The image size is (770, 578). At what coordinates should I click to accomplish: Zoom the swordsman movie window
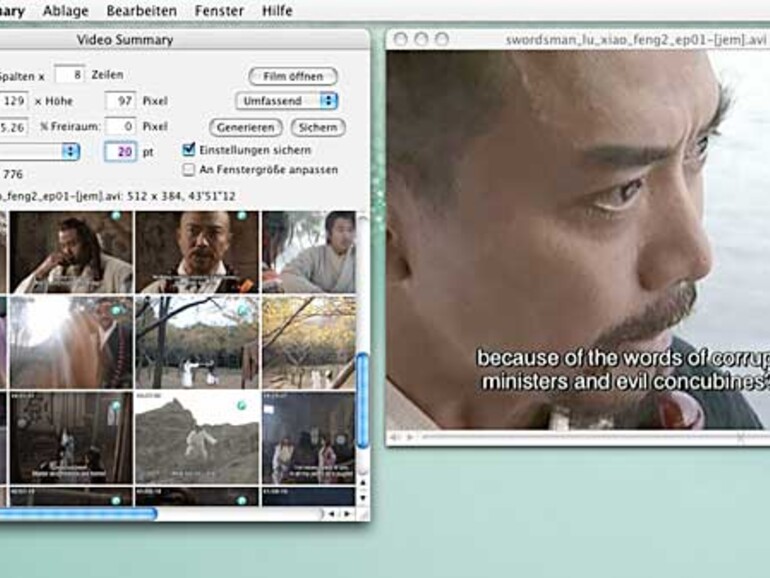tap(442, 39)
